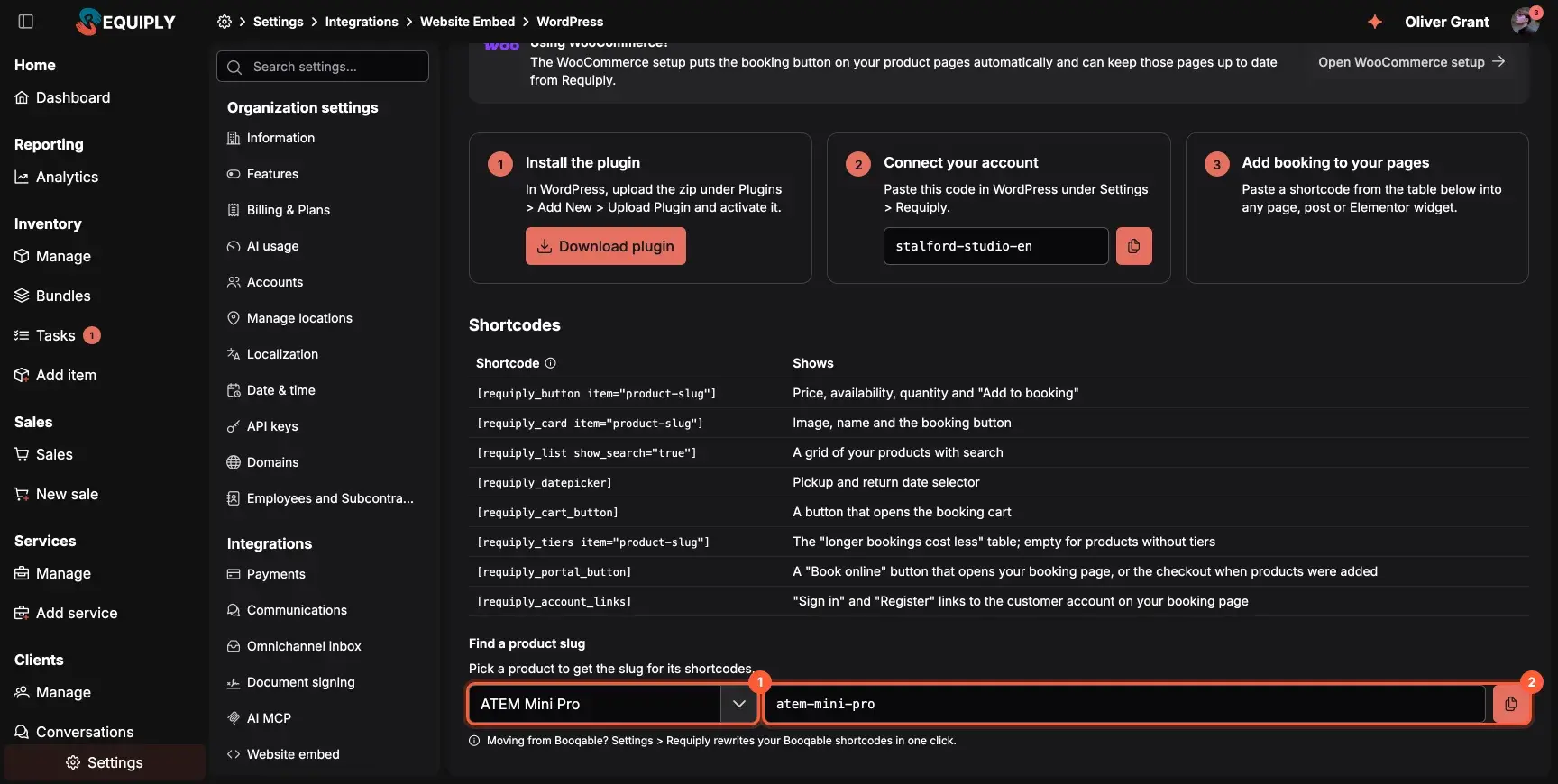Click the Shortcode info icon
This screenshot has height=784, width=1558.
[550, 363]
